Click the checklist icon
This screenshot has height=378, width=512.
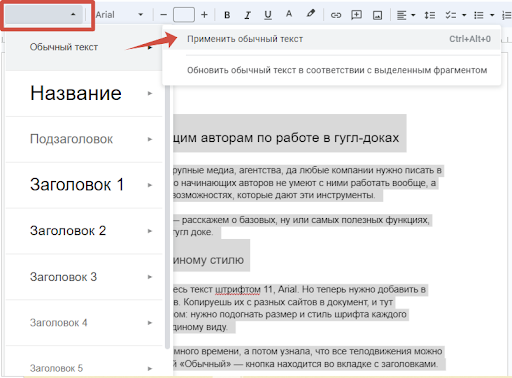tap(450, 15)
